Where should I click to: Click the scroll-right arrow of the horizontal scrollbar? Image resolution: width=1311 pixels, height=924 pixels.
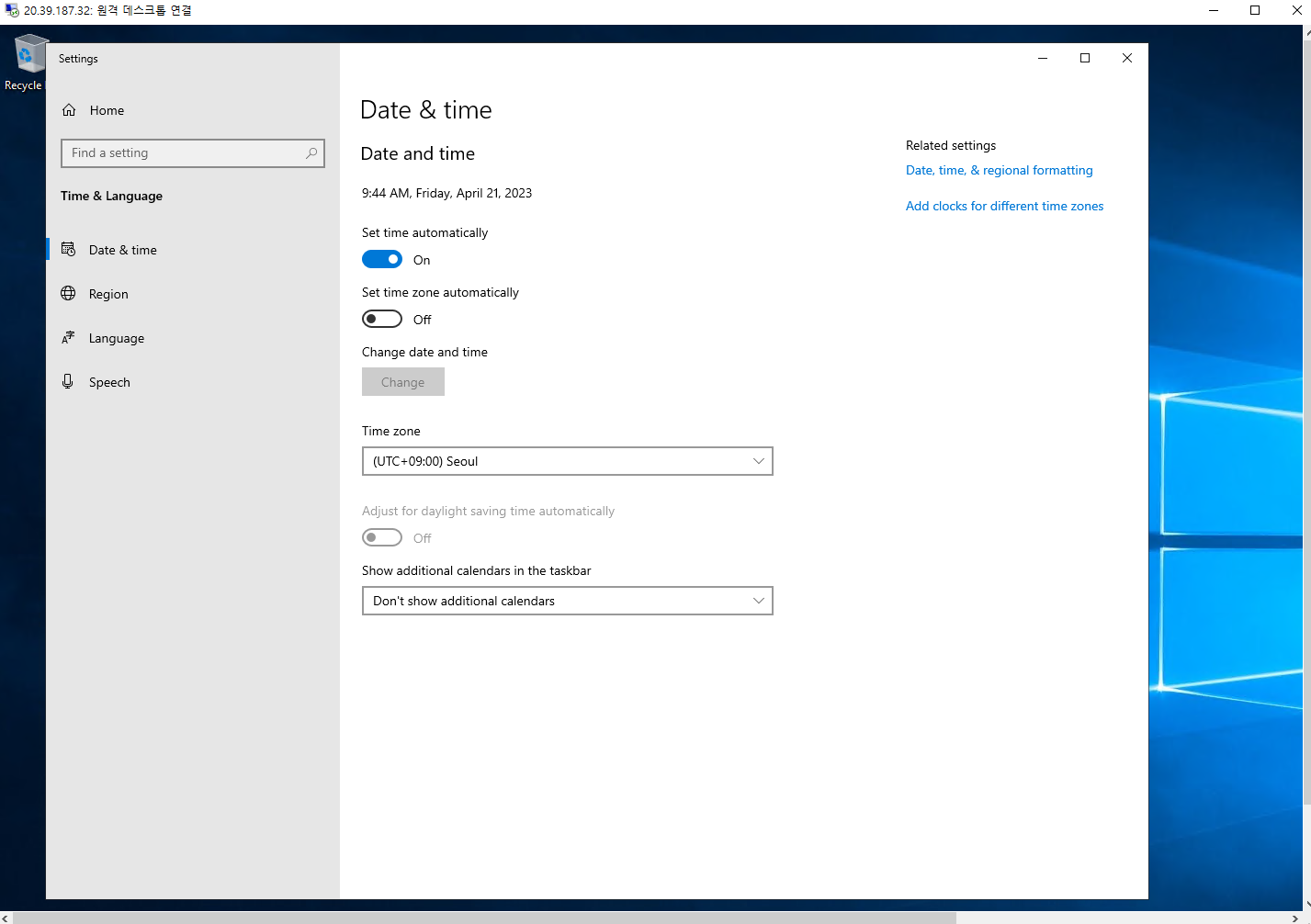(1295, 918)
